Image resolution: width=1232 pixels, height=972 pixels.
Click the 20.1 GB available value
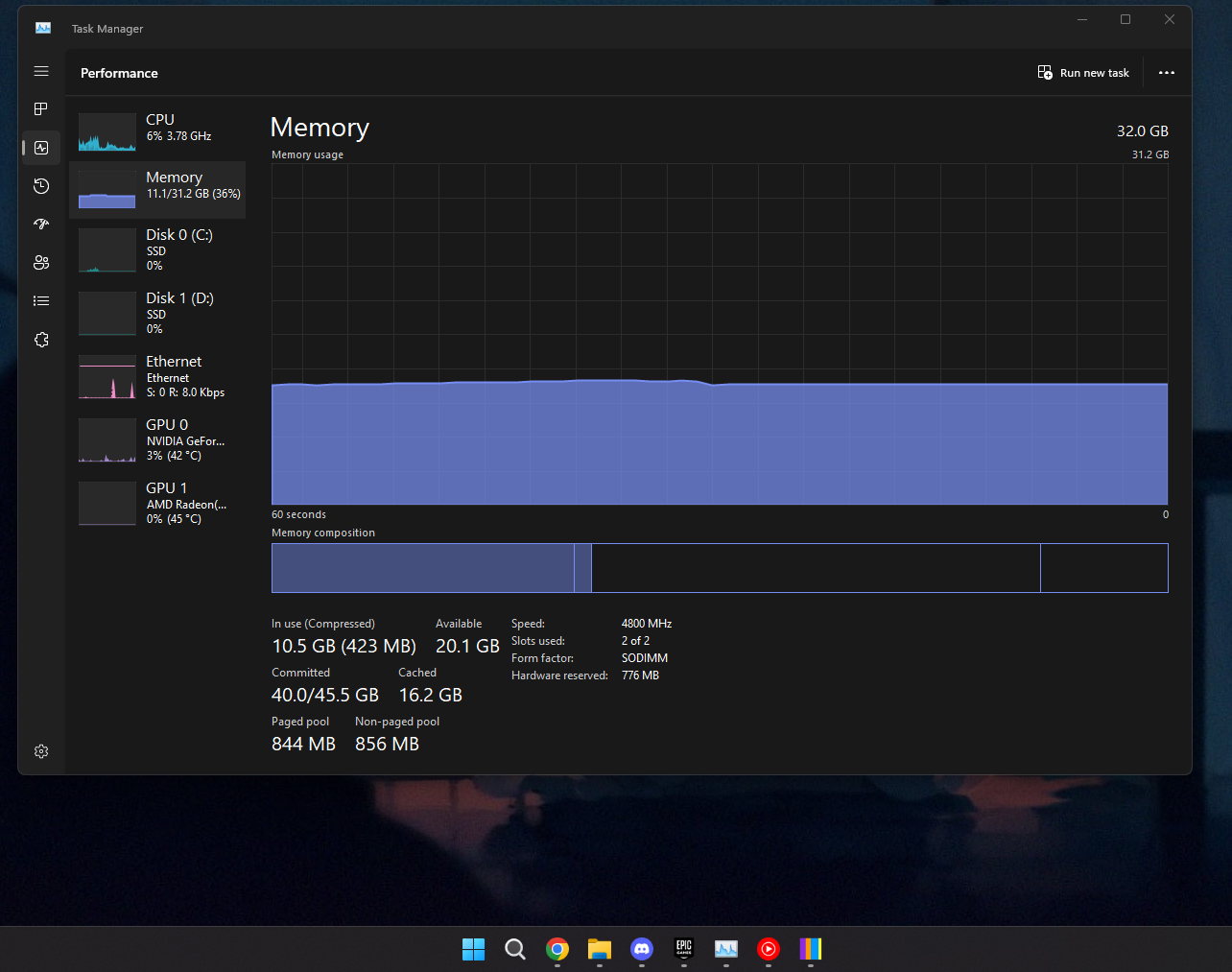click(x=467, y=646)
